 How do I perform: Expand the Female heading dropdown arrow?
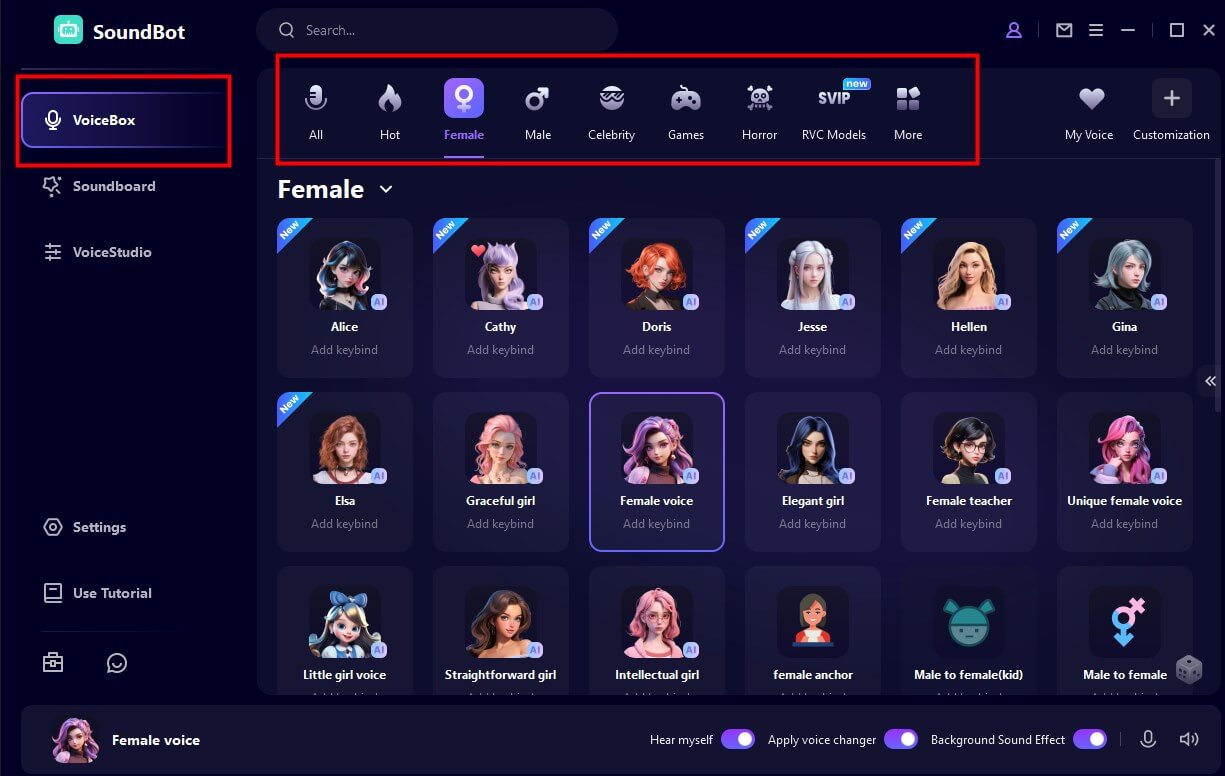coord(386,189)
